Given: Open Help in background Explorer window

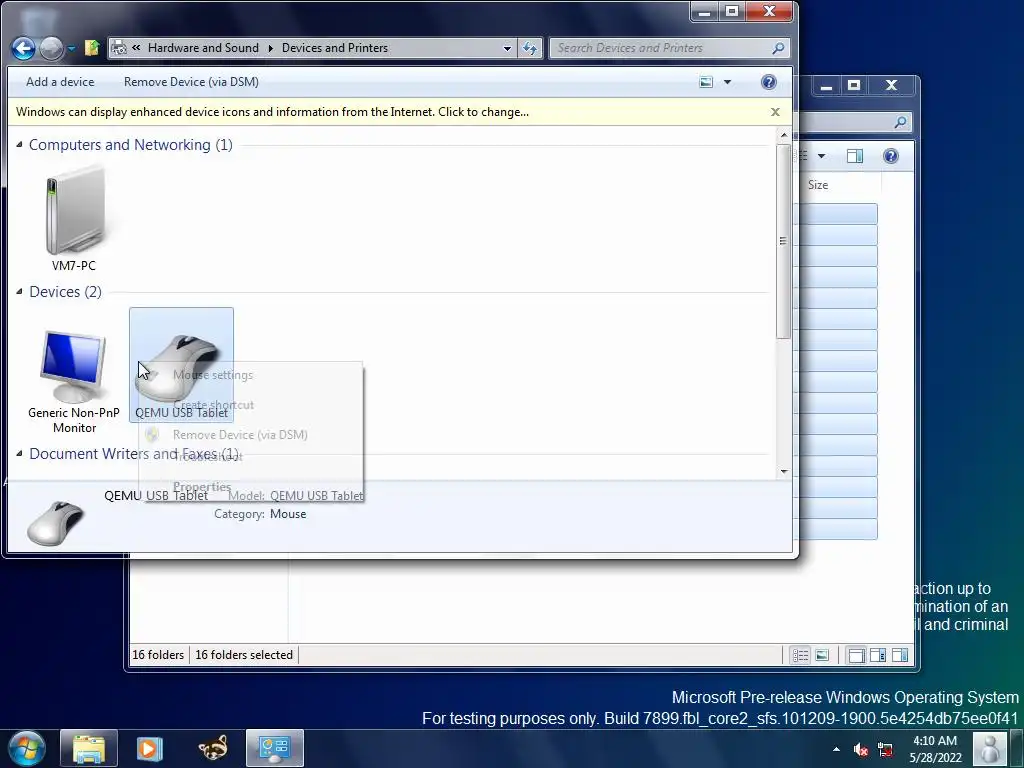Looking at the screenshot, I should 891,156.
